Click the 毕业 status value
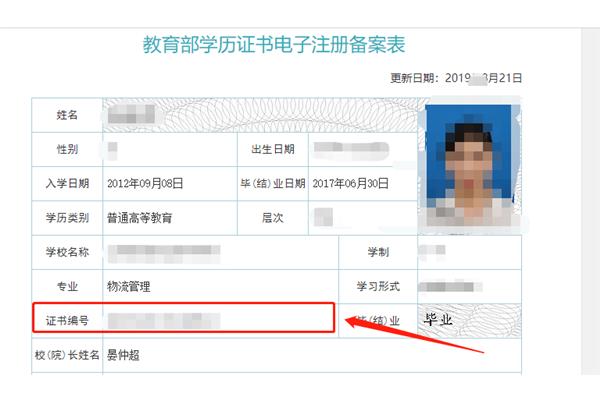 point(438,319)
